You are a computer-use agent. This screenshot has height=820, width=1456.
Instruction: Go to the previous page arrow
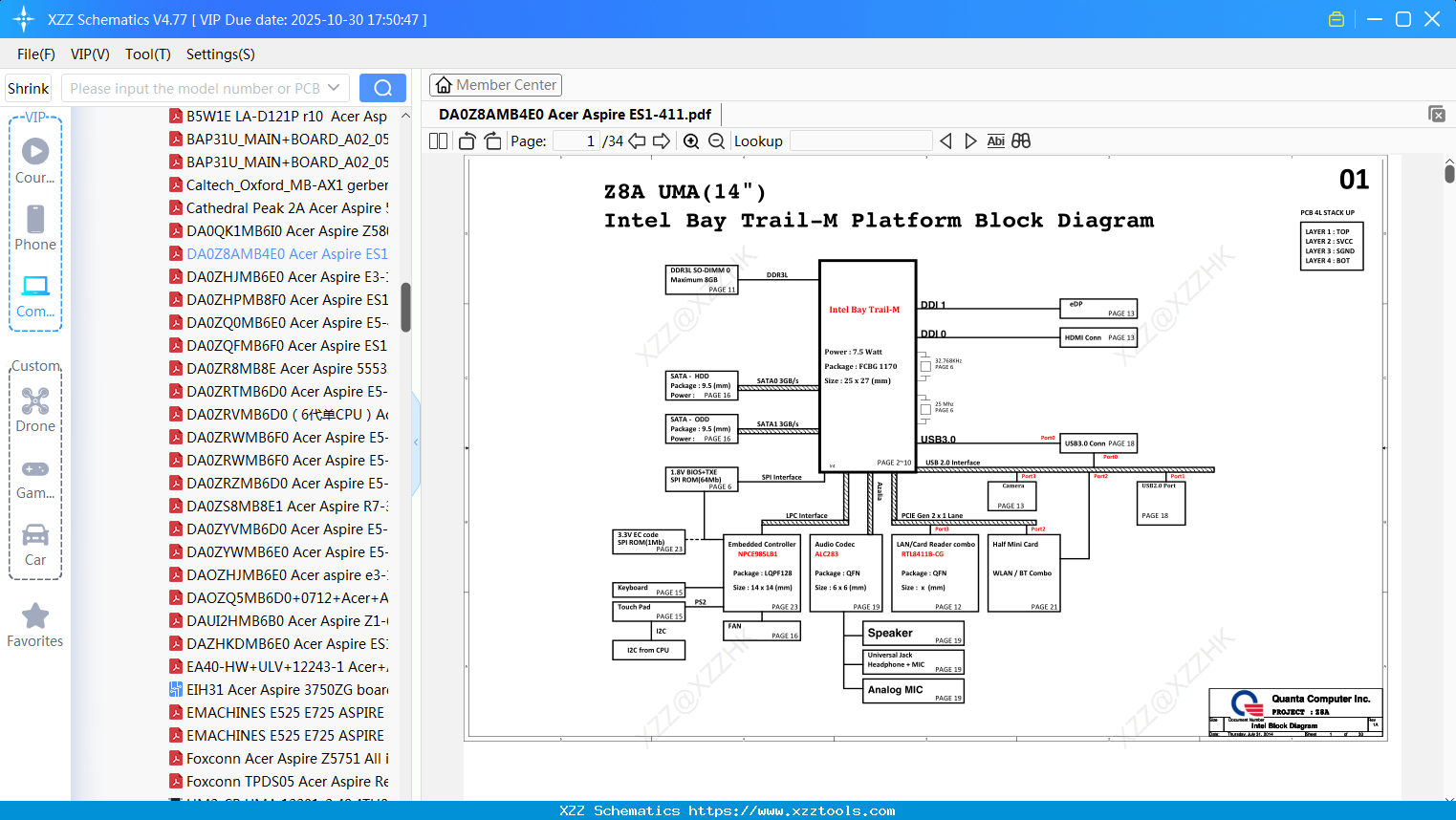(x=637, y=141)
